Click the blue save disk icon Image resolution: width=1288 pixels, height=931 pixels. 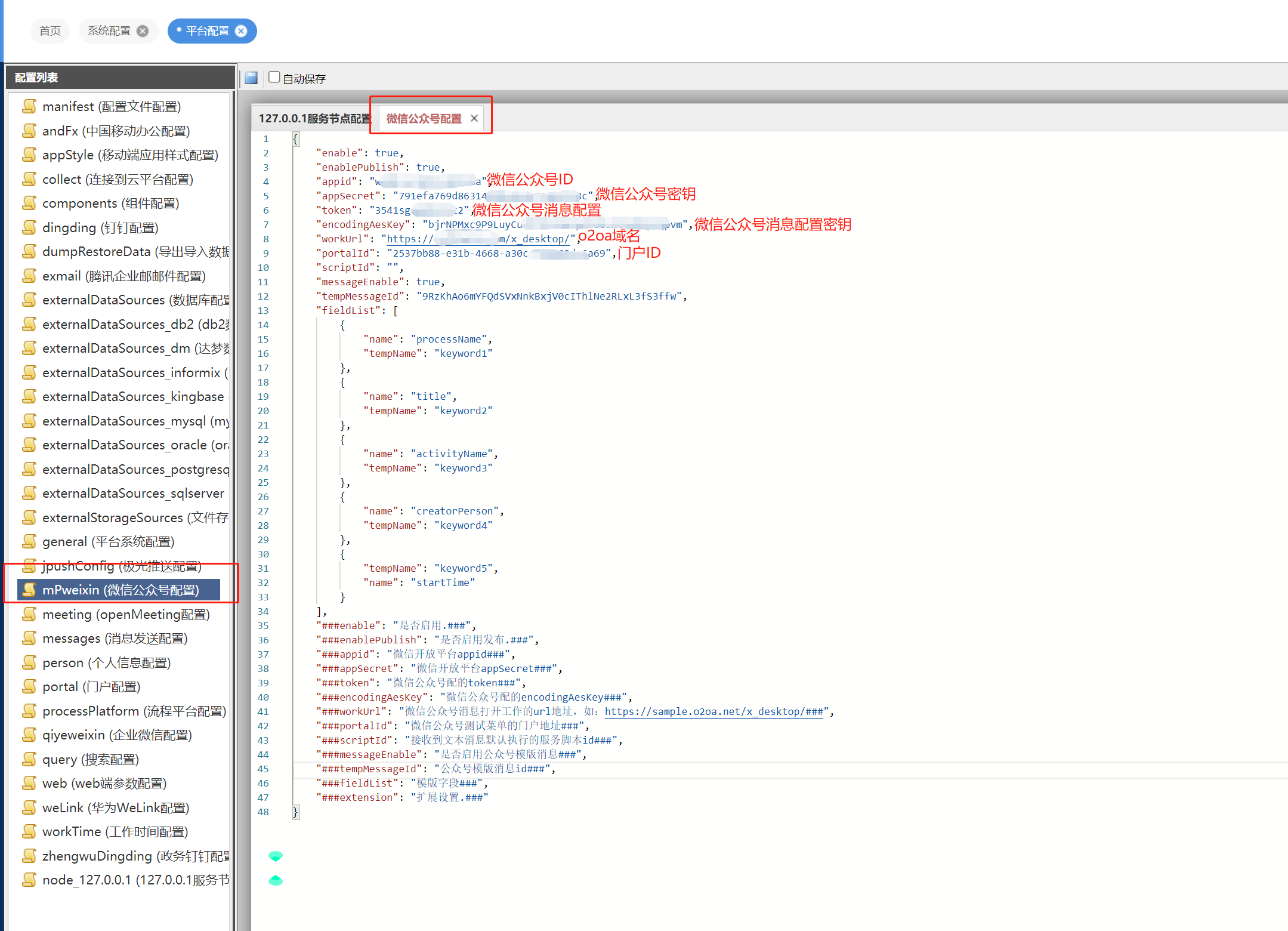tap(251, 78)
